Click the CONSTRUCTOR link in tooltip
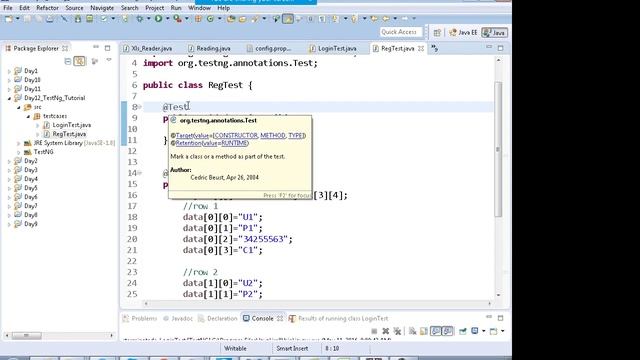Image resolution: width=640 pixels, height=360 pixels. [x=236, y=136]
